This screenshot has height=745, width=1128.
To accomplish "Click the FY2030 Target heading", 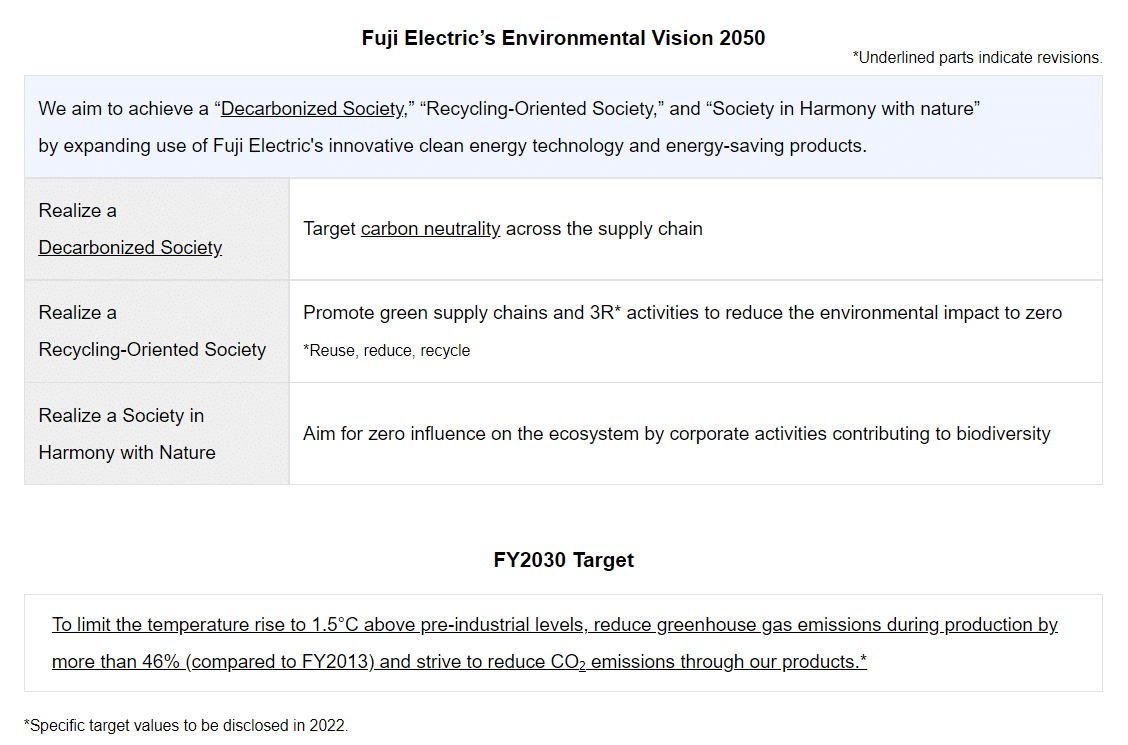I will point(563,560).
